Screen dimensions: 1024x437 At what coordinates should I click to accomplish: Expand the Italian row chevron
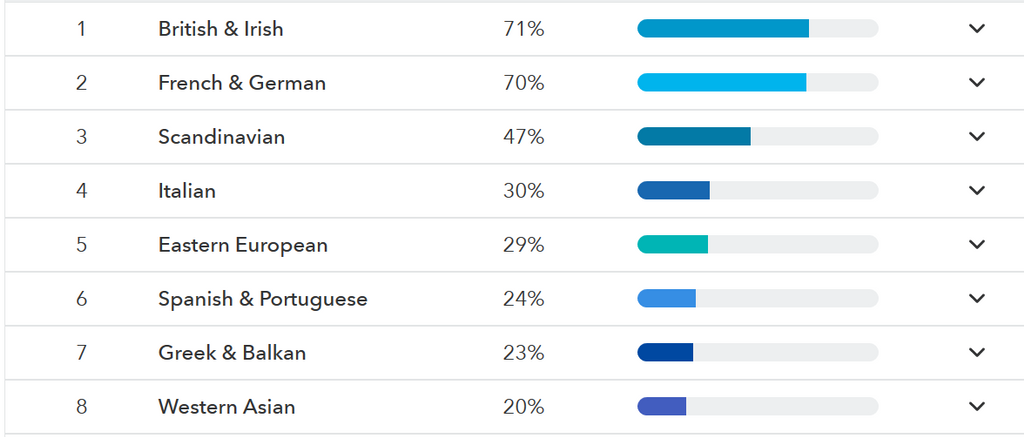(x=977, y=191)
